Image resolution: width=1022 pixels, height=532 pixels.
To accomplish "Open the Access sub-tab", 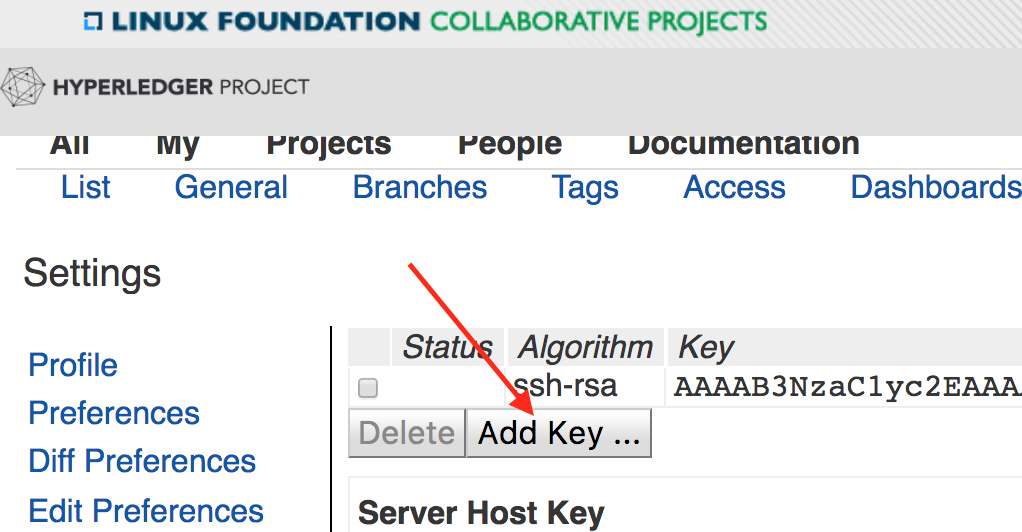I will (x=734, y=187).
